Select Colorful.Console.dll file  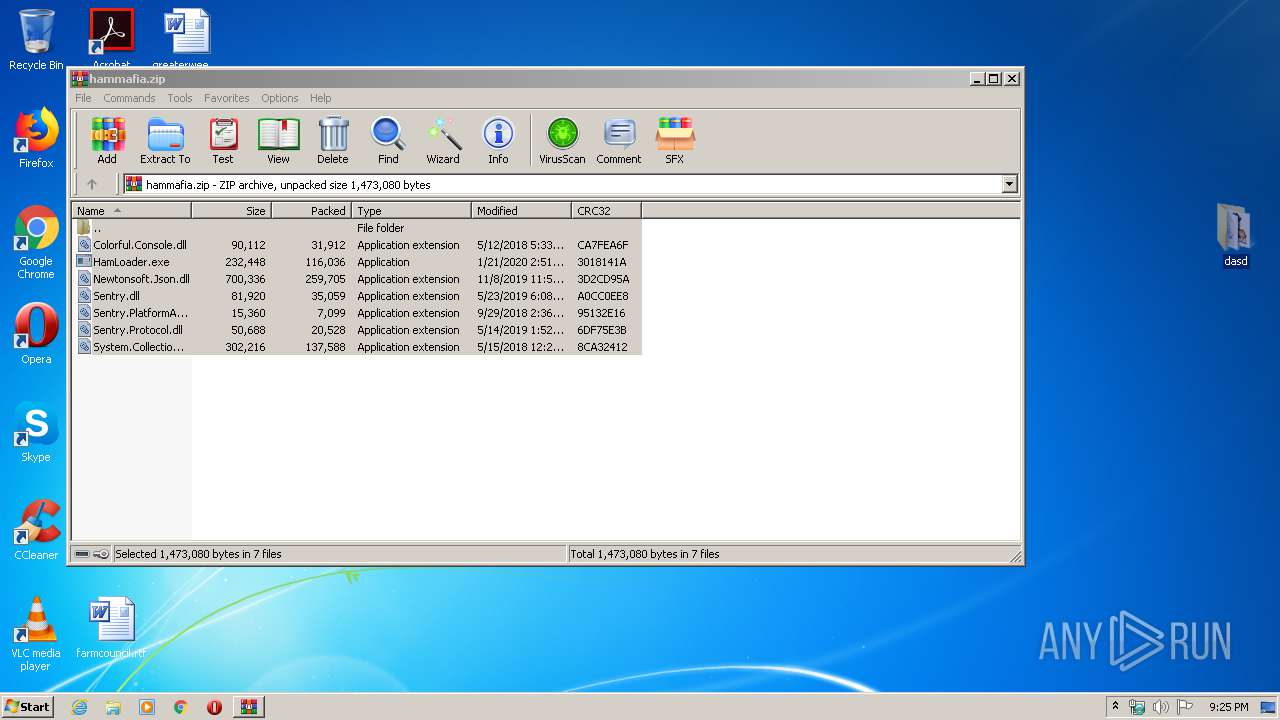coord(357,245)
